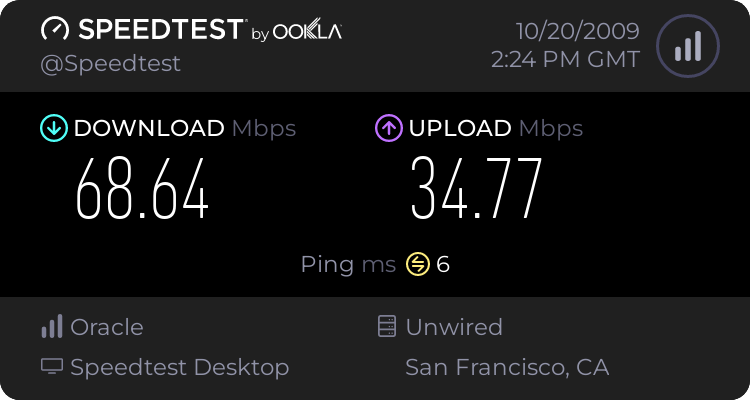Click the San Francisco, CA location
The width and height of the screenshot is (750, 400).
507,367
